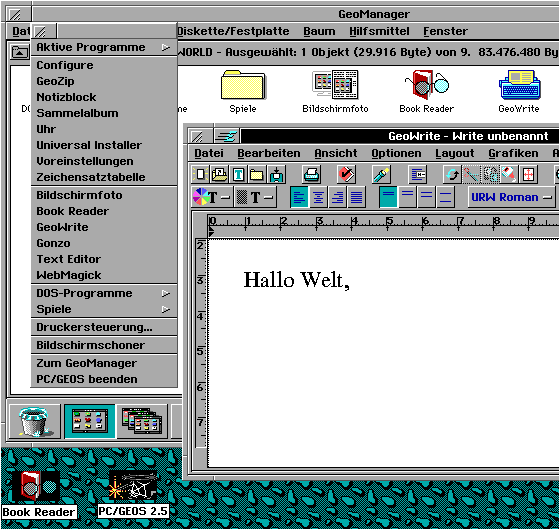
Task: Click the folder-up icon in GeoManager
Action: click(x=19, y=52)
